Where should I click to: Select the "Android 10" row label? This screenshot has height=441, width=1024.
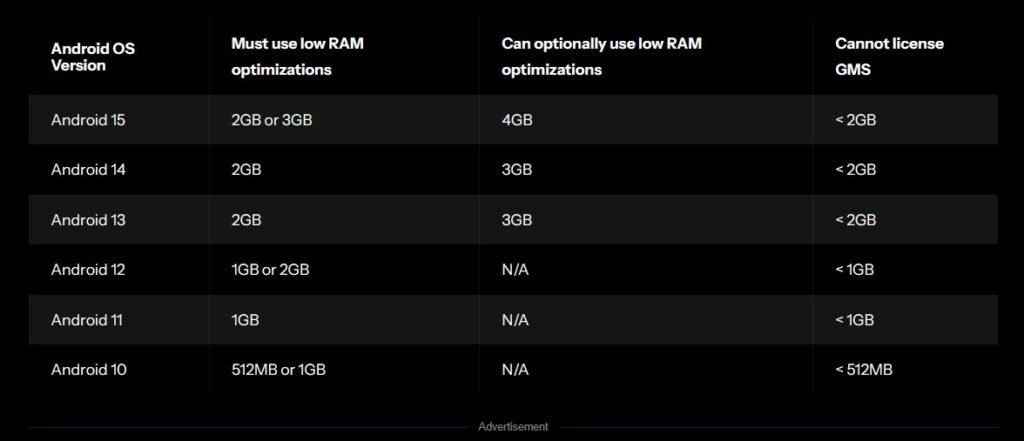(88, 370)
